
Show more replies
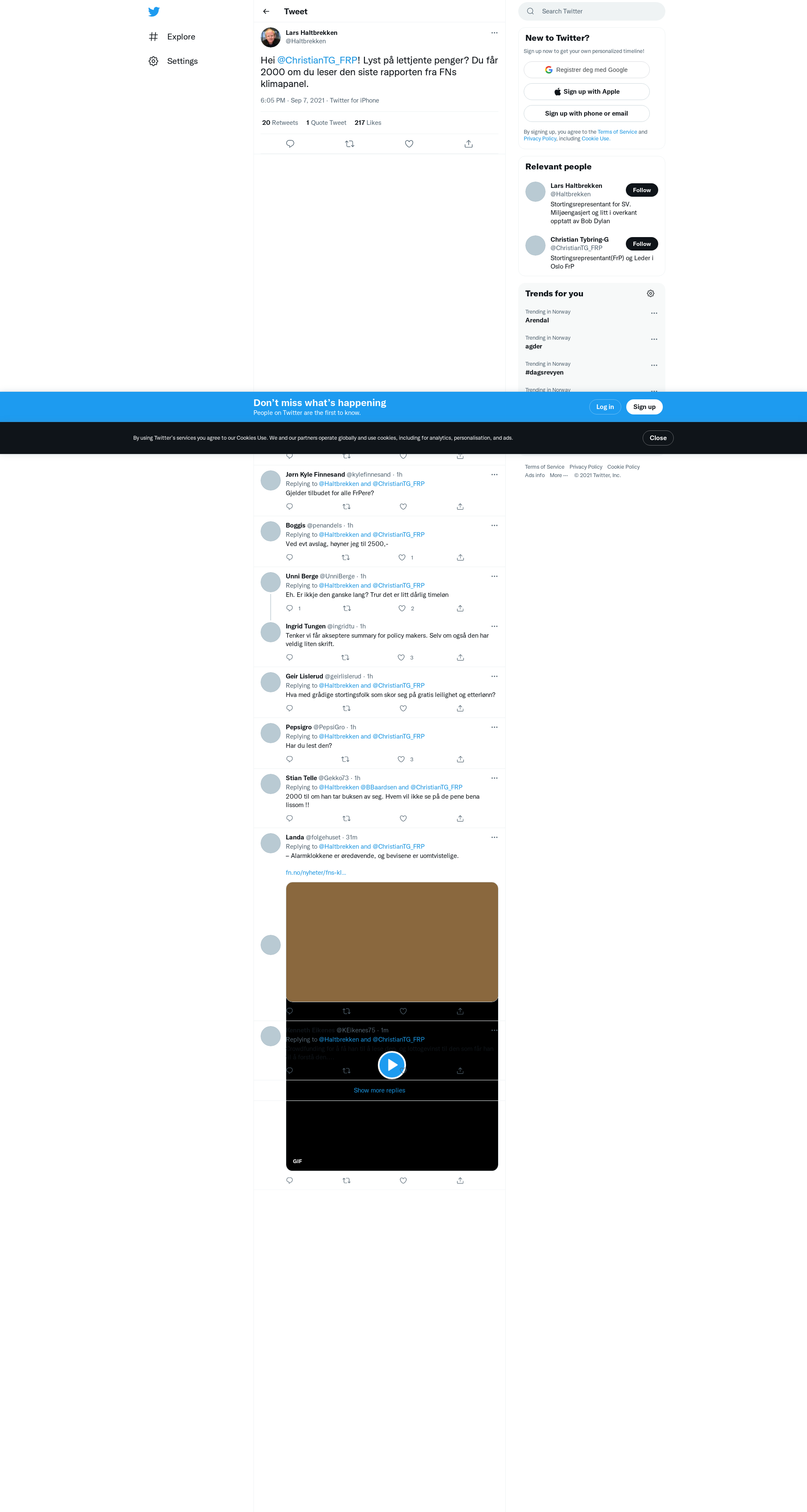(x=379, y=1090)
